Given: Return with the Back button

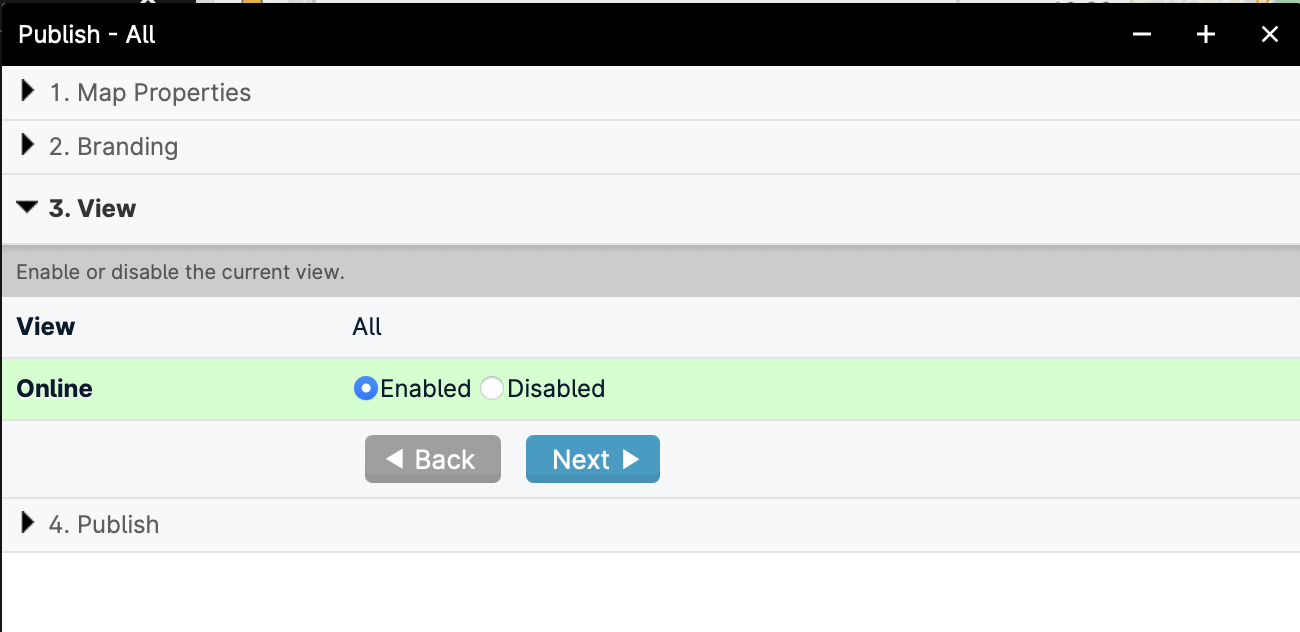Looking at the screenshot, I should pyautogui.click(x=433, y=459).
